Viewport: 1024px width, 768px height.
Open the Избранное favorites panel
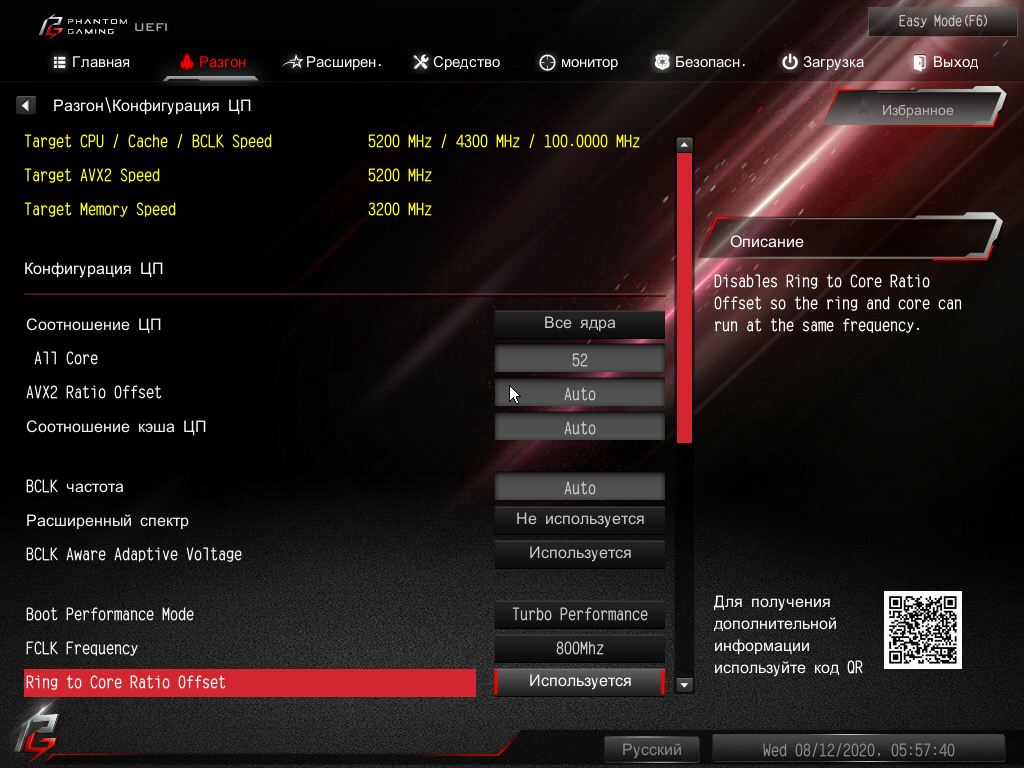tap(917, 110)
